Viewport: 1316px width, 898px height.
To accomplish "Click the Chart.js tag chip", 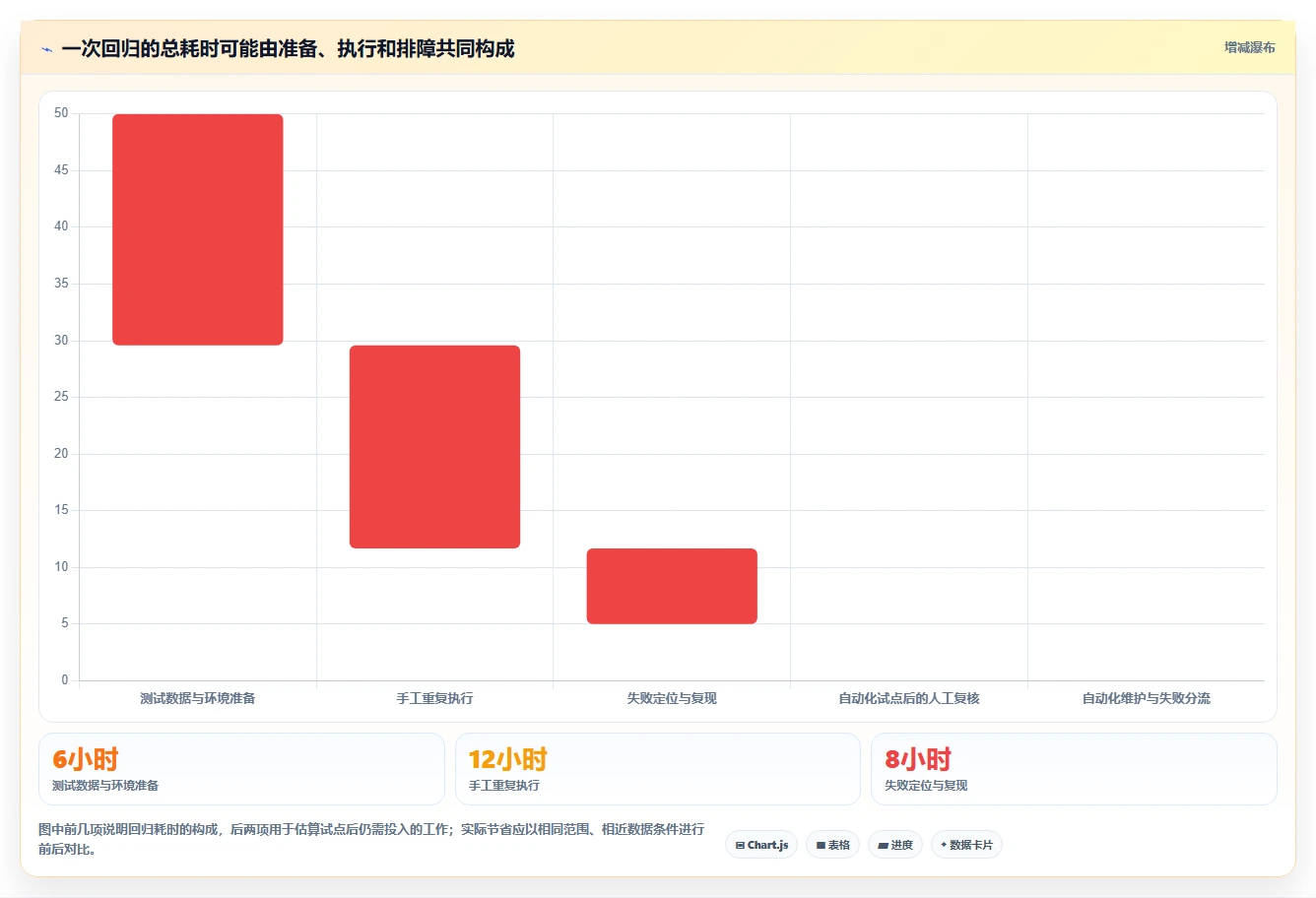I will (761, 845).
